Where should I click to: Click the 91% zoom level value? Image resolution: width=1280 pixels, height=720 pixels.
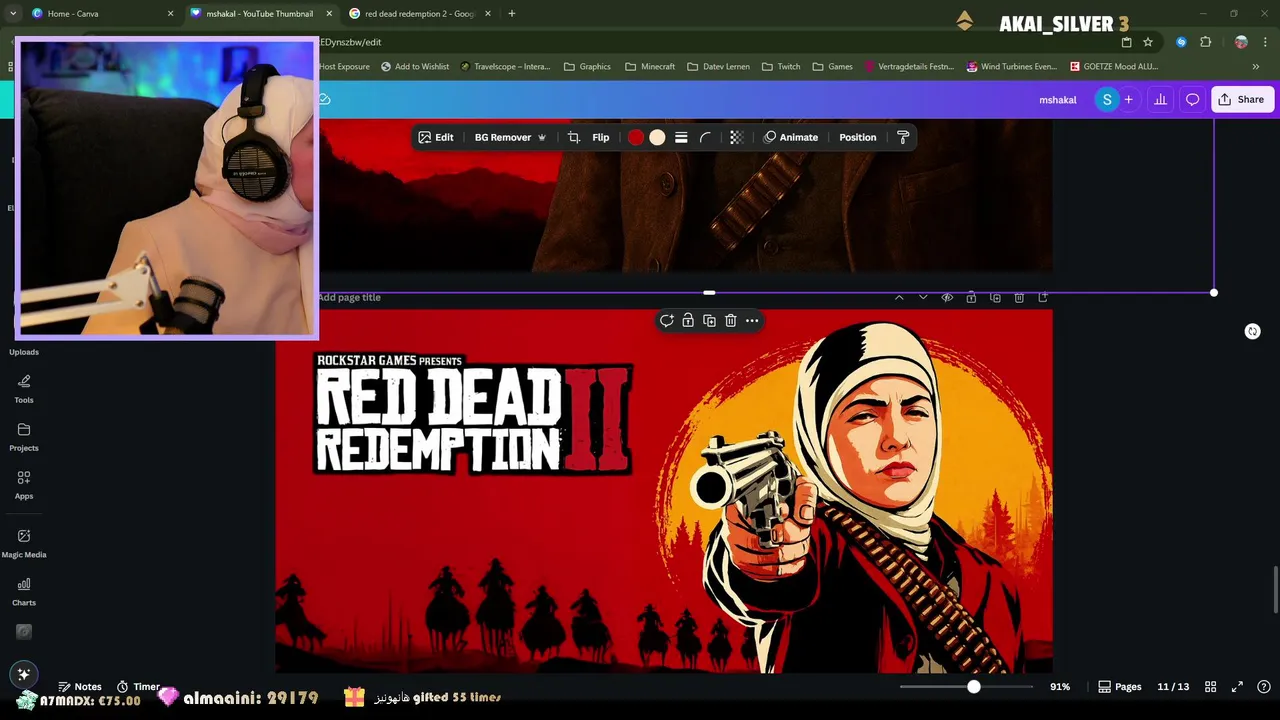click(x=1060, y=687)
